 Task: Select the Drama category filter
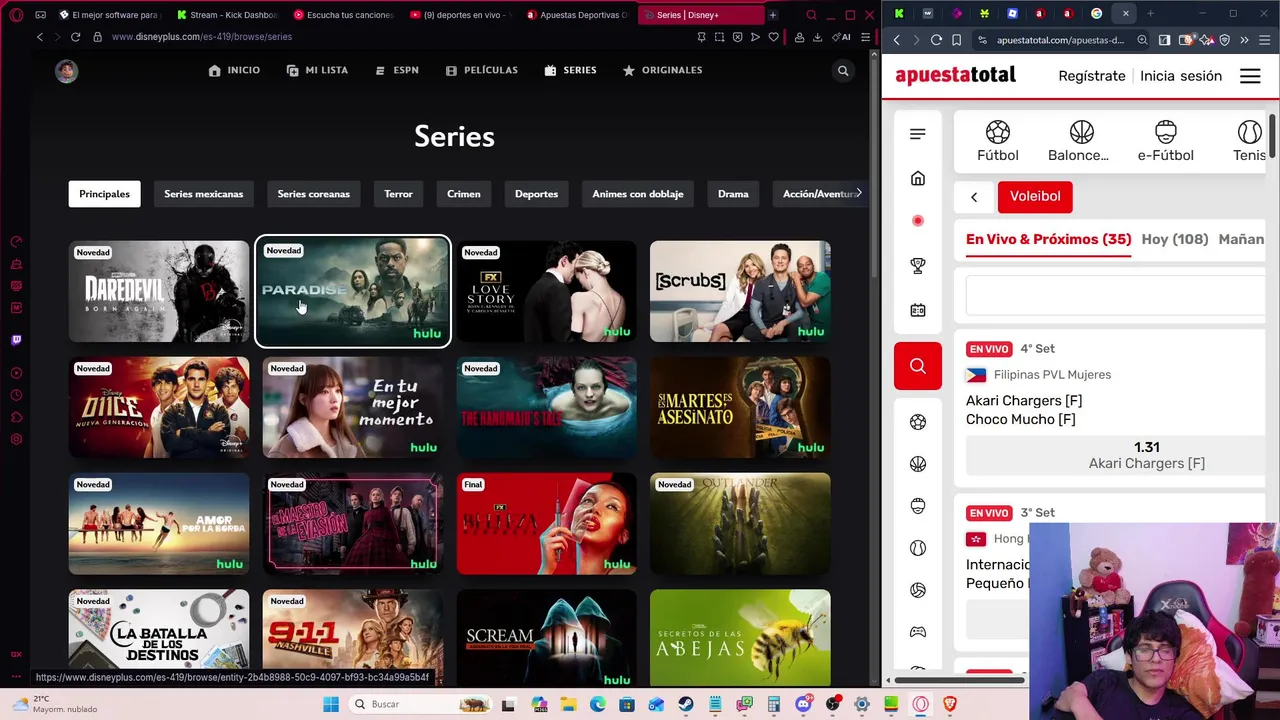coord(733,194)
